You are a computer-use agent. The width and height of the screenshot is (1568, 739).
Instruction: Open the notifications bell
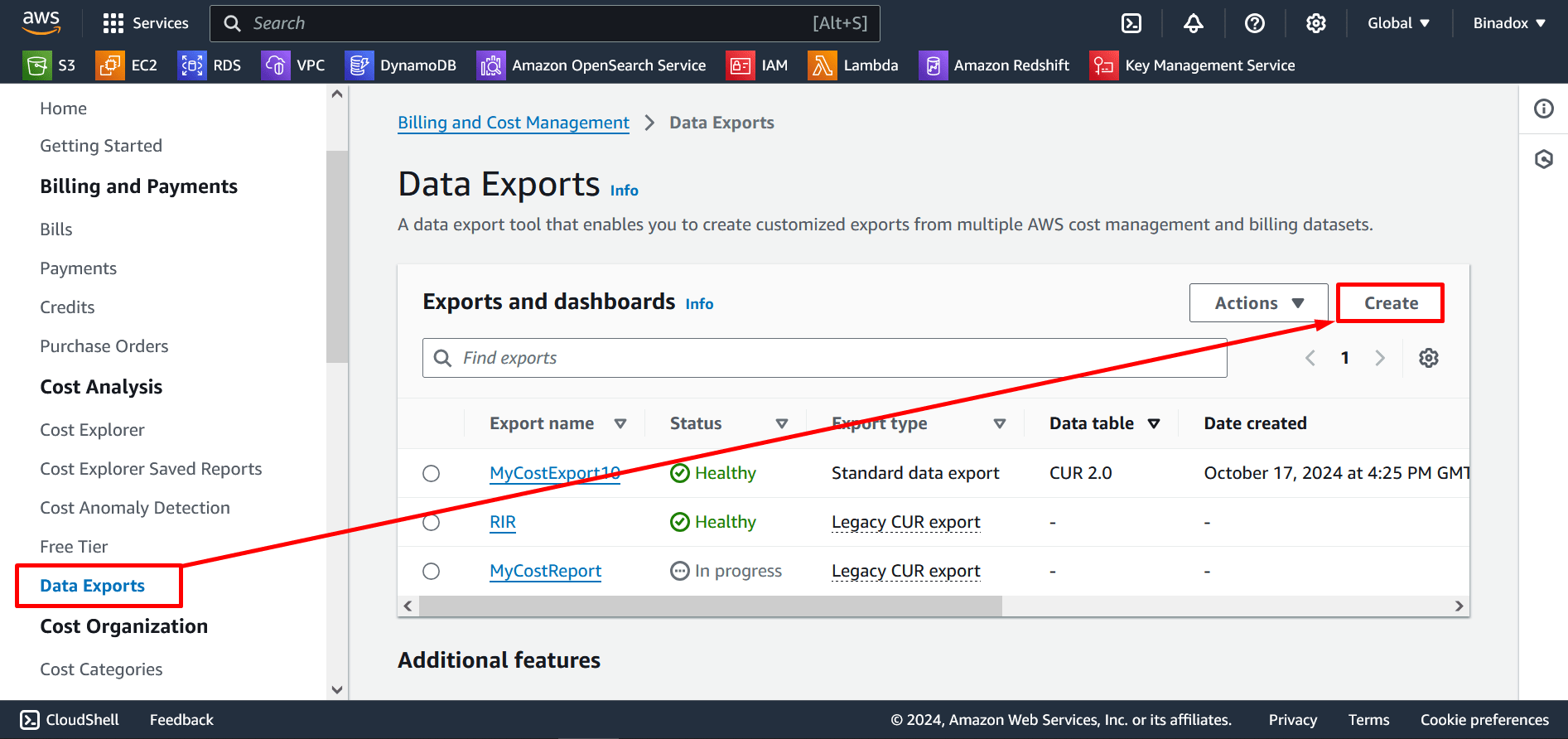click(1193, 23)
